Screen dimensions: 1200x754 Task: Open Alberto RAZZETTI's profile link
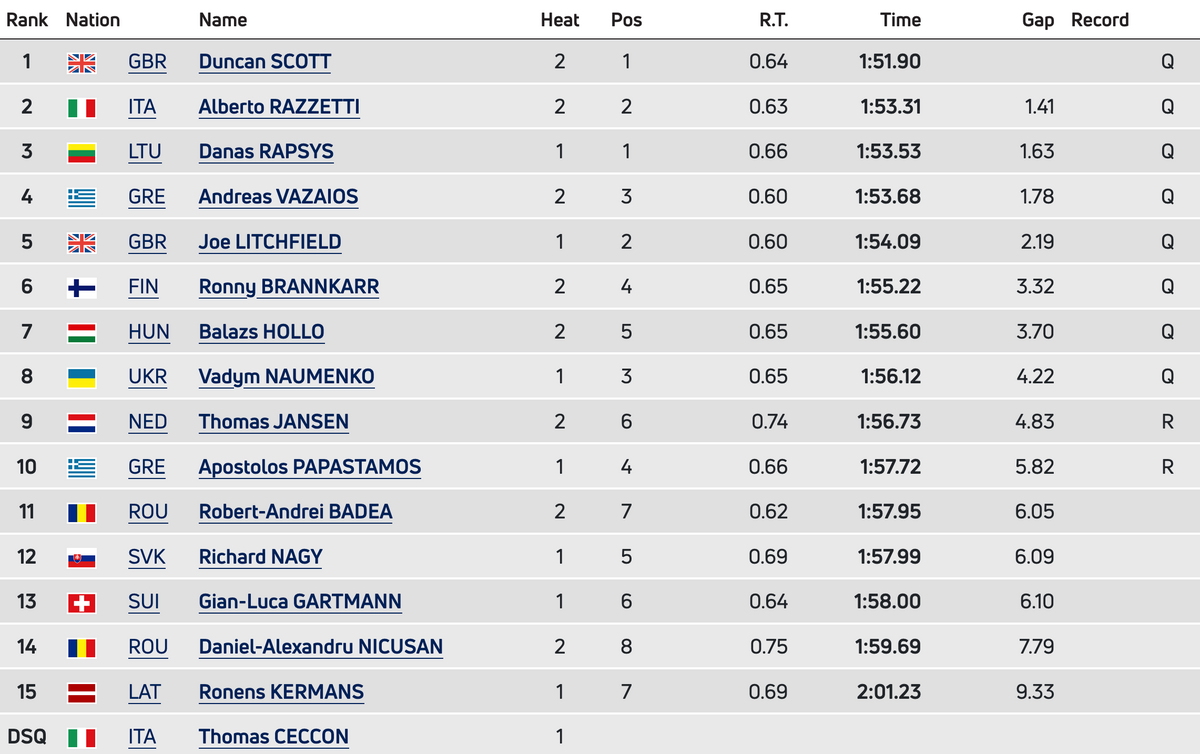pos(280,107)
